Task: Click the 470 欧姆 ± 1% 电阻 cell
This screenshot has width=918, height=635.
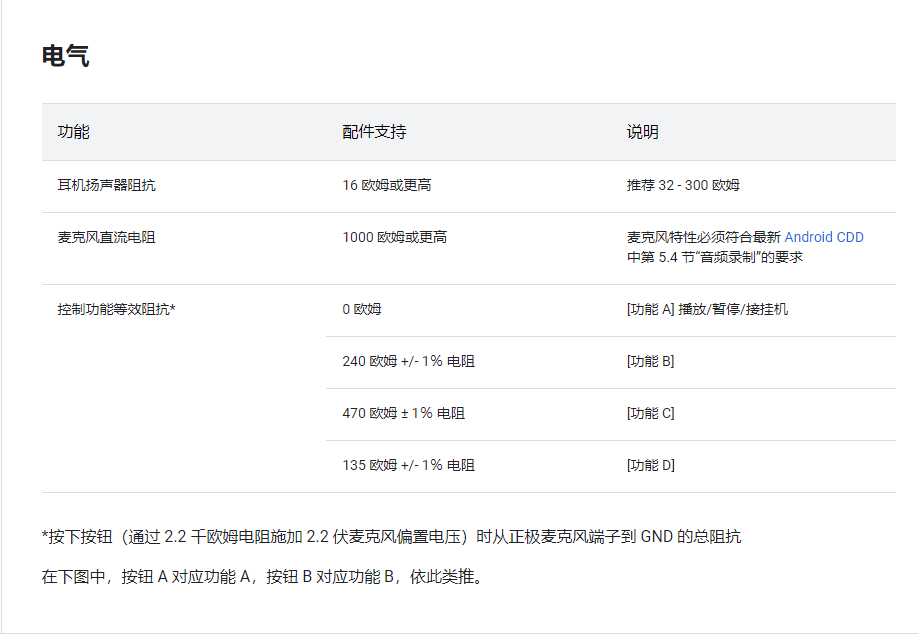Action: click(403, 413)
